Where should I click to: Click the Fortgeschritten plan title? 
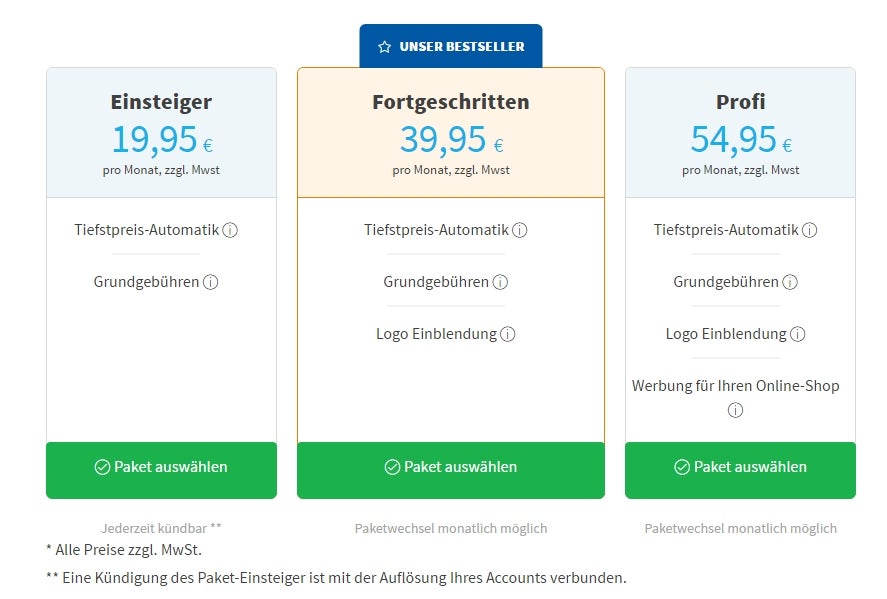click(x=451, y=102)
